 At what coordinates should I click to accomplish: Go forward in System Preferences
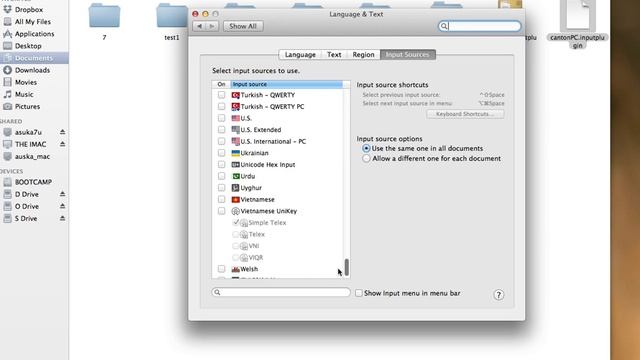[x=212, y=26]
